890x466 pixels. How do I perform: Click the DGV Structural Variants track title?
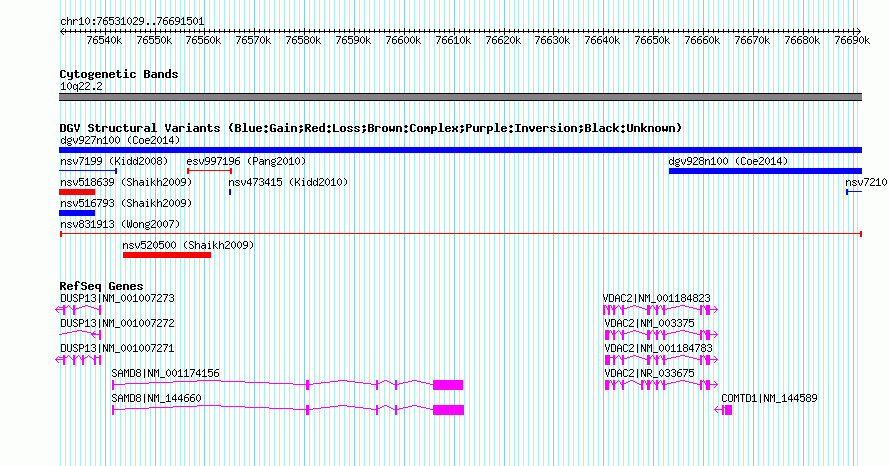pyautogui.click(x=371, y=128)
